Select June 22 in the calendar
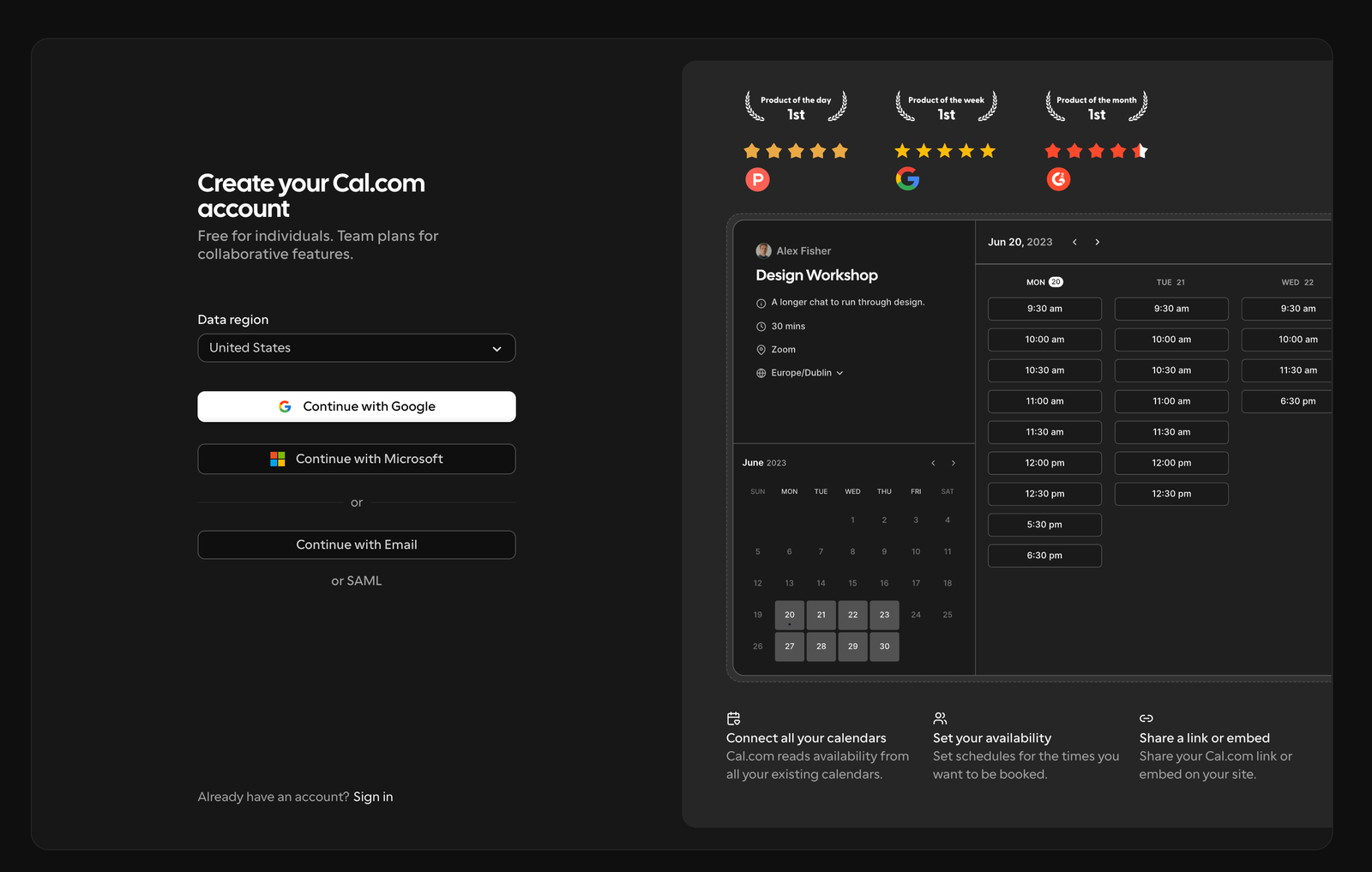The width and height of the screenshot is (1372, 872). click(x=853, y=615)
